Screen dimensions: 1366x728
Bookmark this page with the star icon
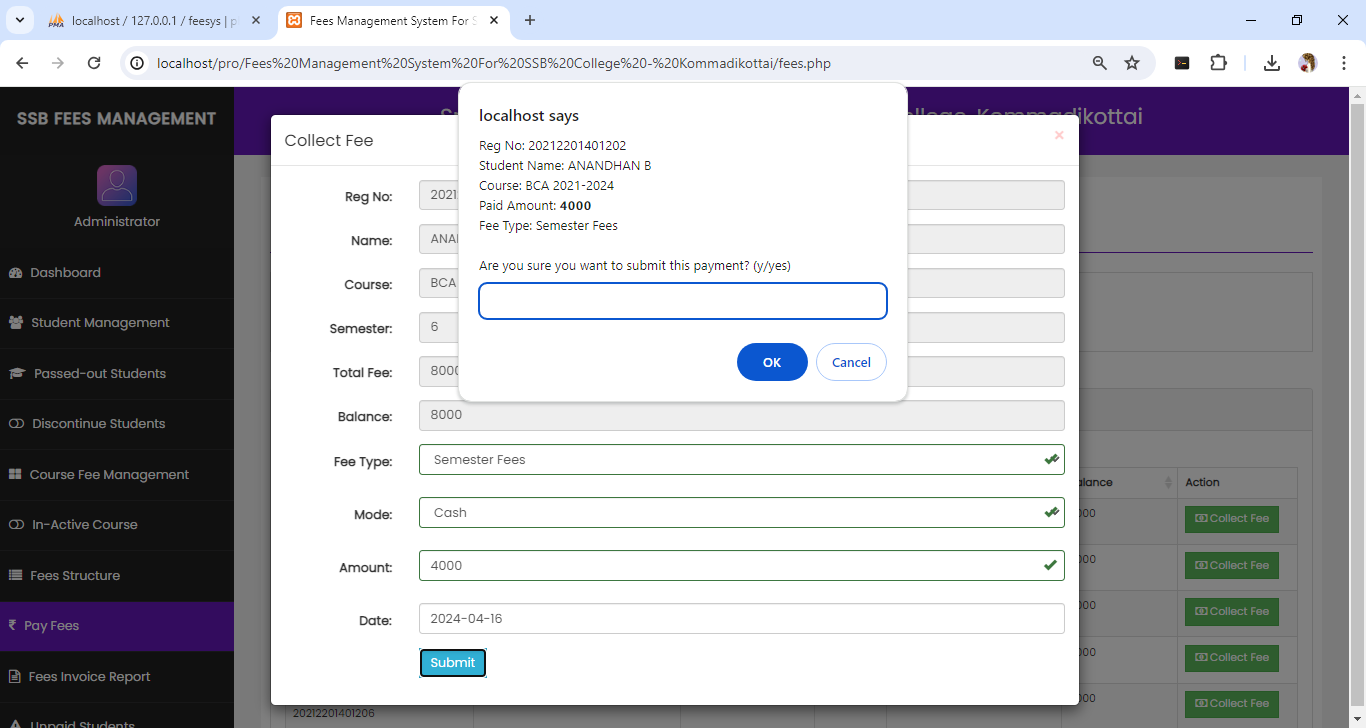tap(1132, 63)
